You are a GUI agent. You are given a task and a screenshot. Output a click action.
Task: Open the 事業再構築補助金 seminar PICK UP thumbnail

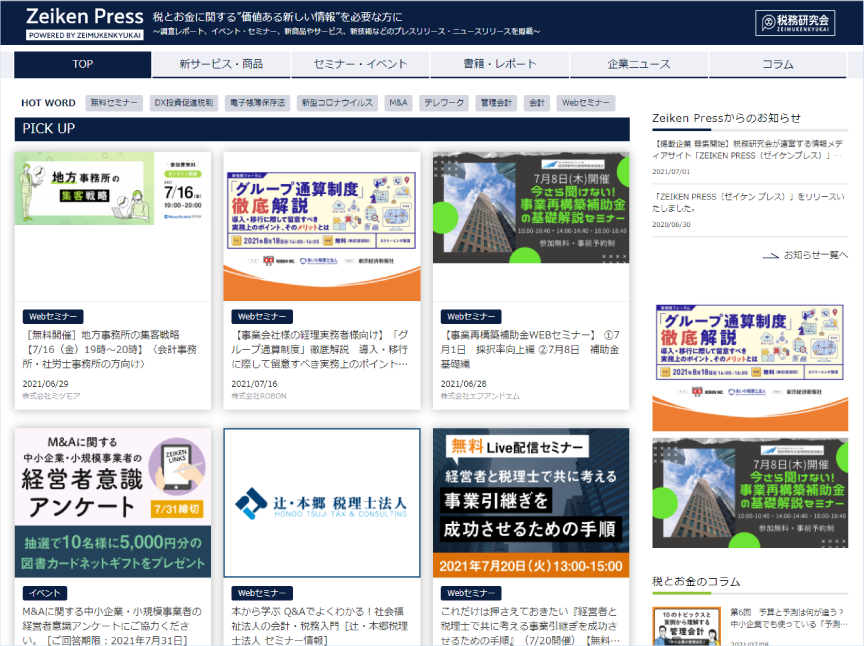[x=531, y=208]
